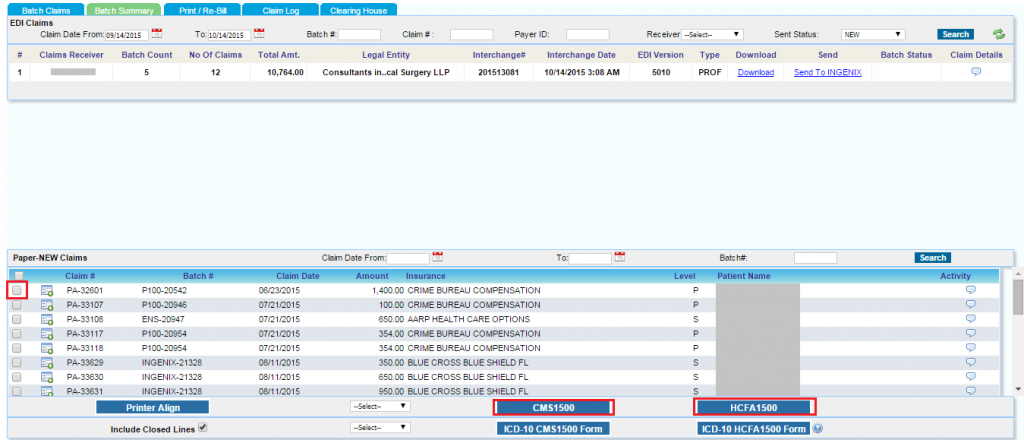This screenshot has width=1024, height=440.
Task: Open calendar for Paper claims To date
Action: (x=620, y=257)
